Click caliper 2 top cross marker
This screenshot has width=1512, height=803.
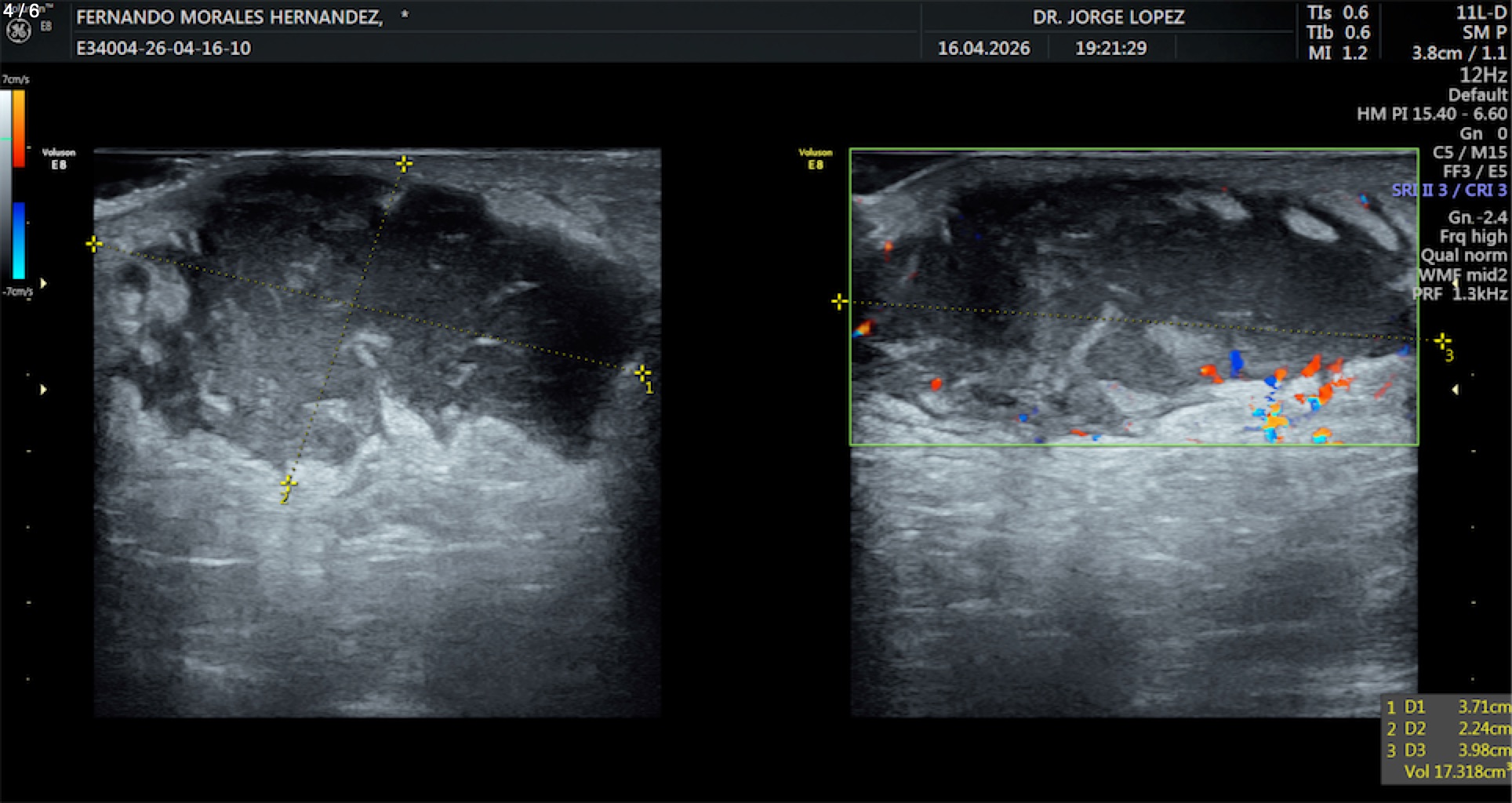(404, 164)
